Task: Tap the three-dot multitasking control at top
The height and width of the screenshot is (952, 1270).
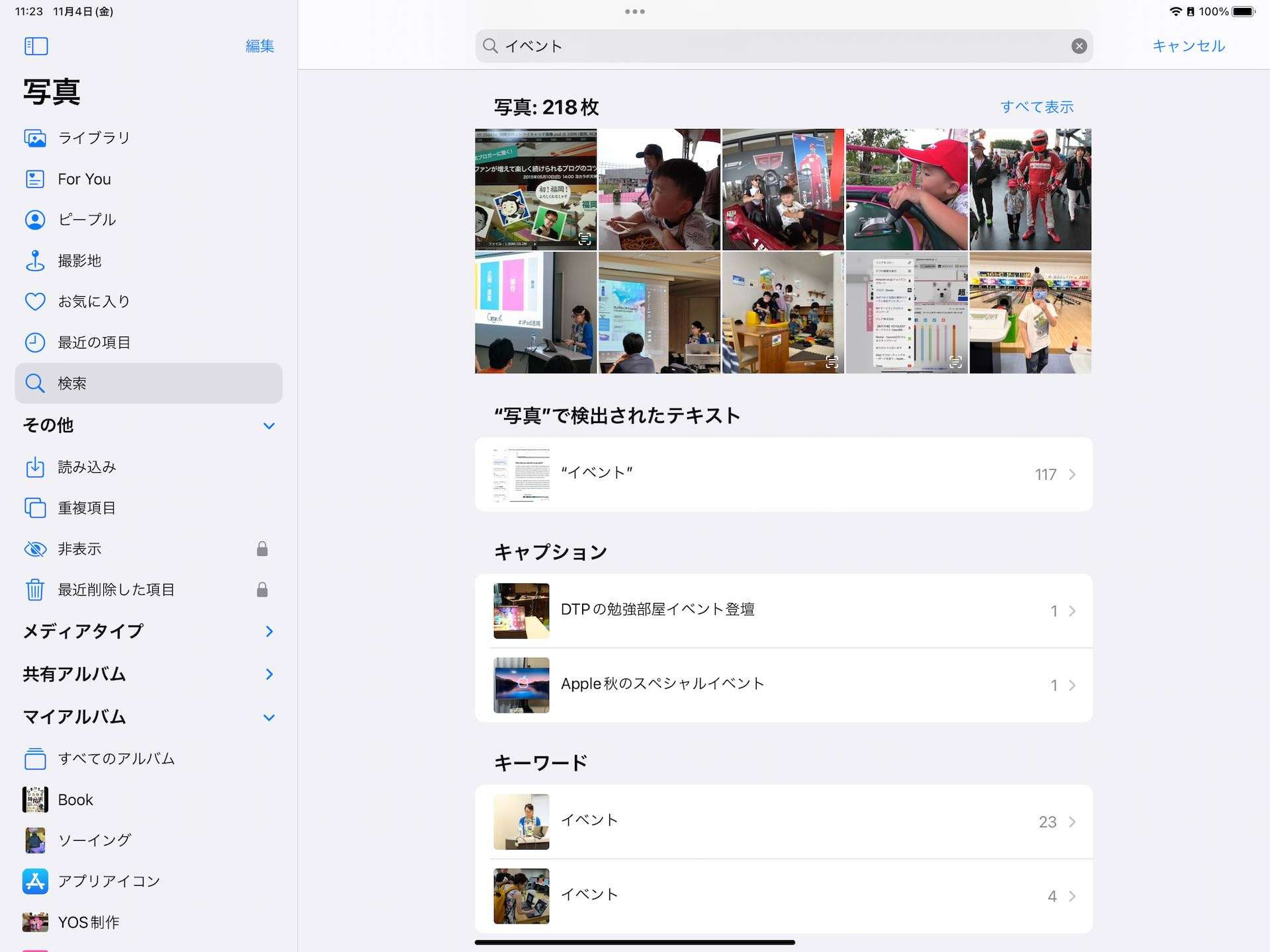Action: click(635, 11)
